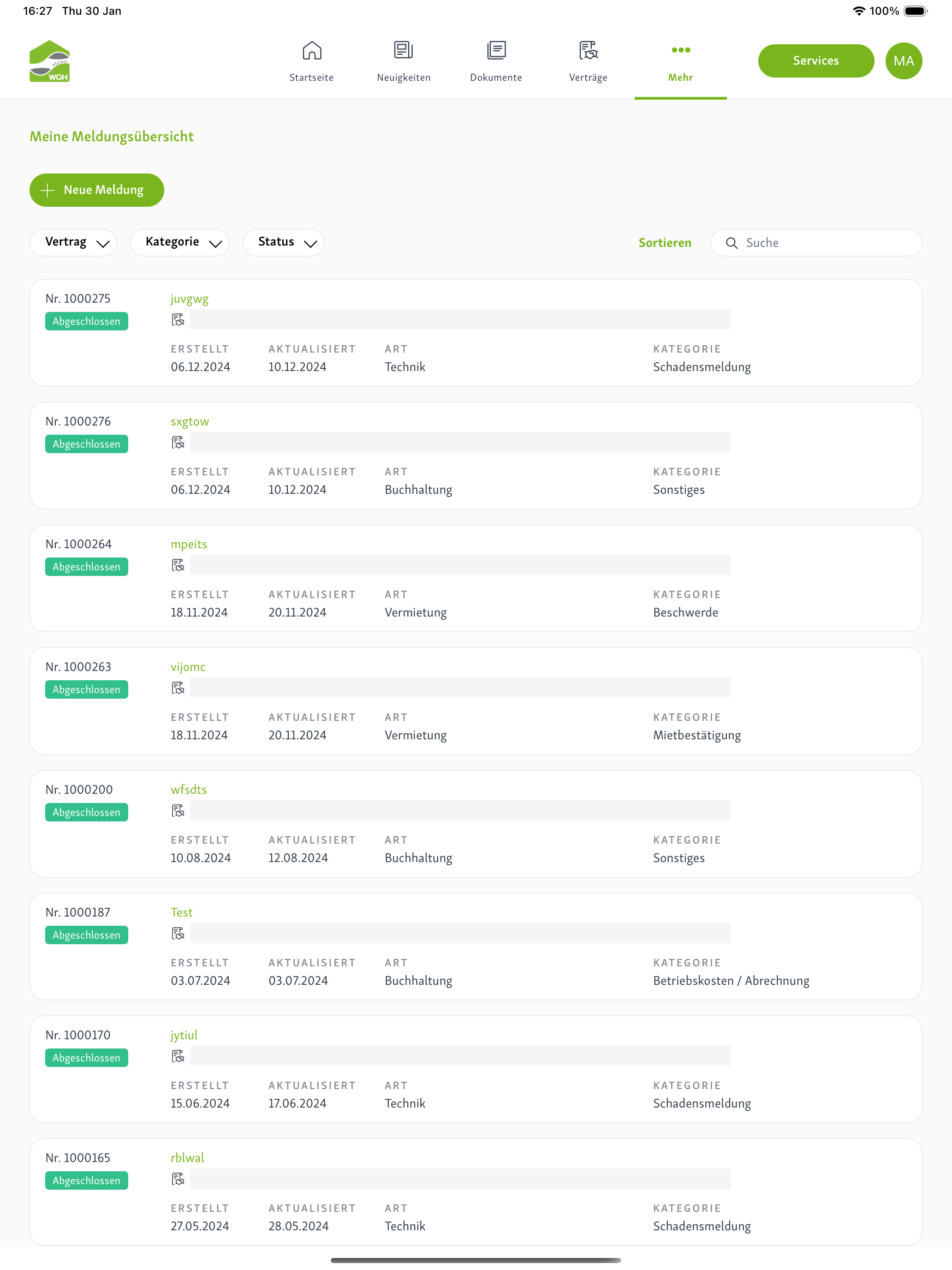Go to Startseite via house icon

312,50
